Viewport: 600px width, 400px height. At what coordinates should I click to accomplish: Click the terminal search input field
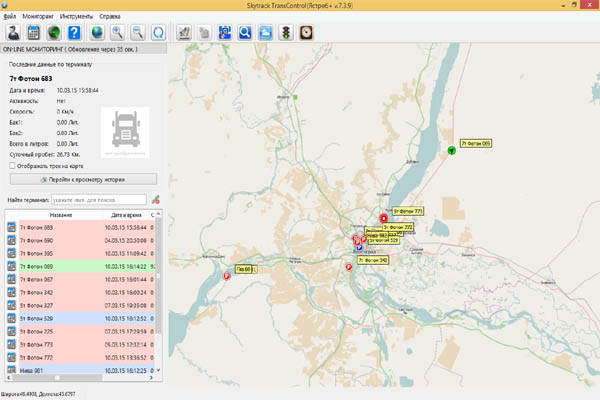click(97, 200)
